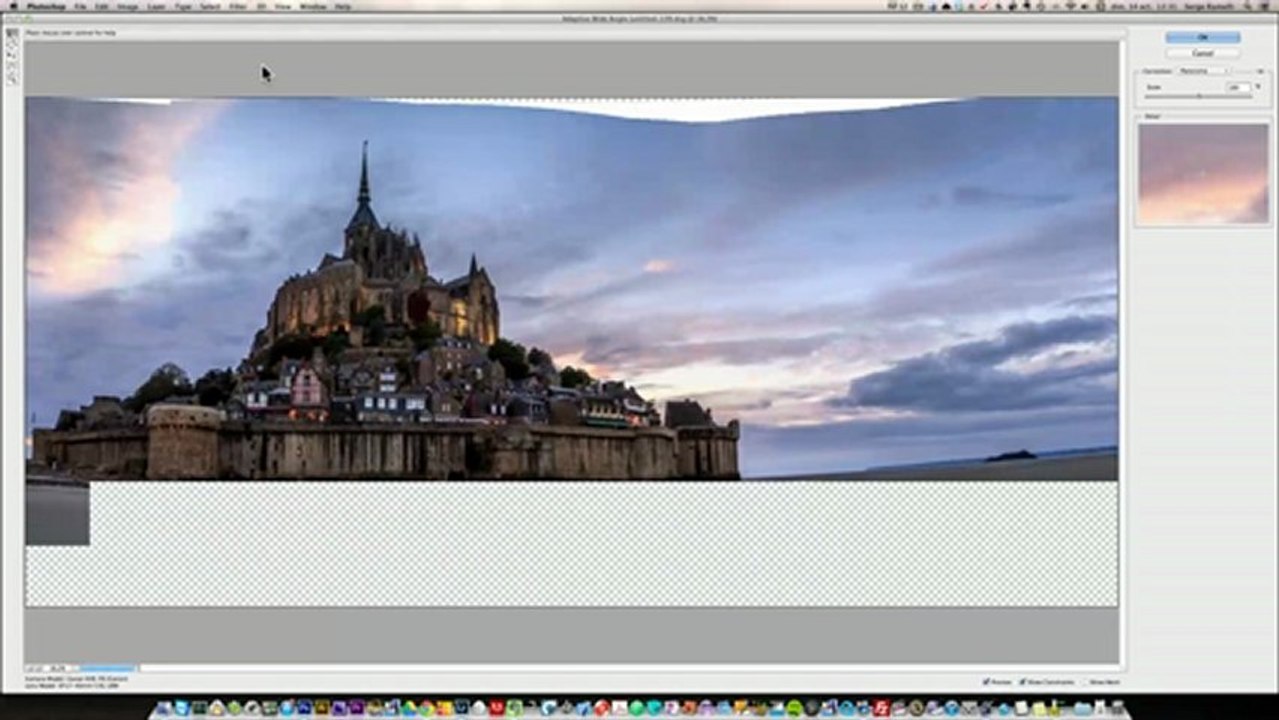Select the Zoom tool in the filter toolbar

click(x=12, y=77)
